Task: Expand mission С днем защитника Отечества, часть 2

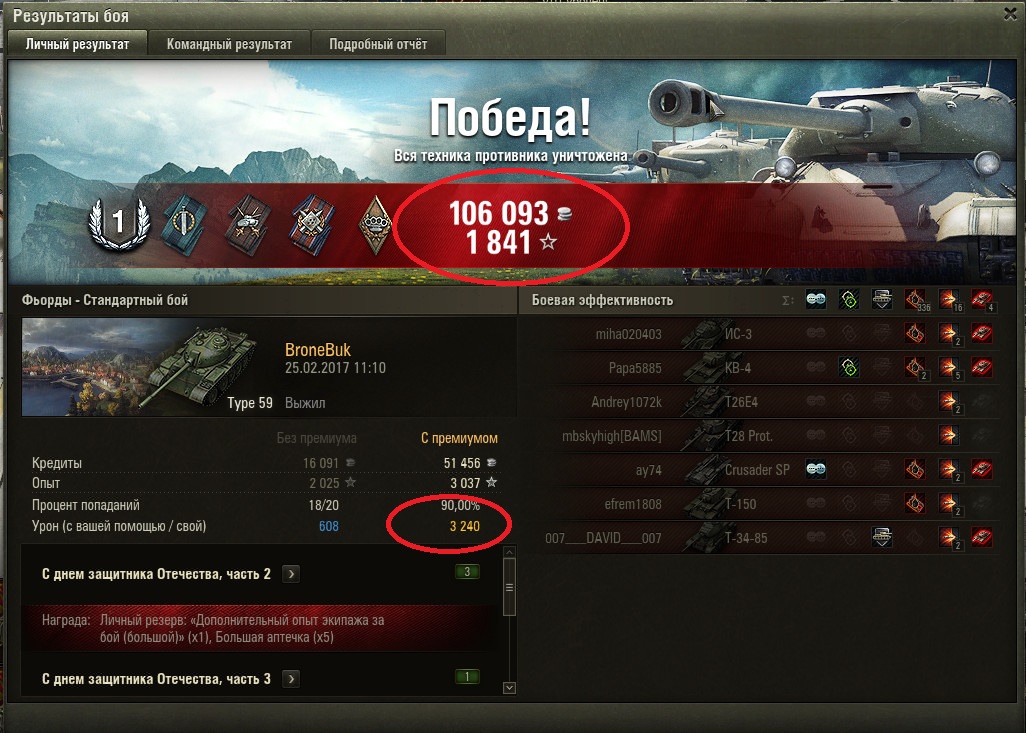Action: (291, 574)
